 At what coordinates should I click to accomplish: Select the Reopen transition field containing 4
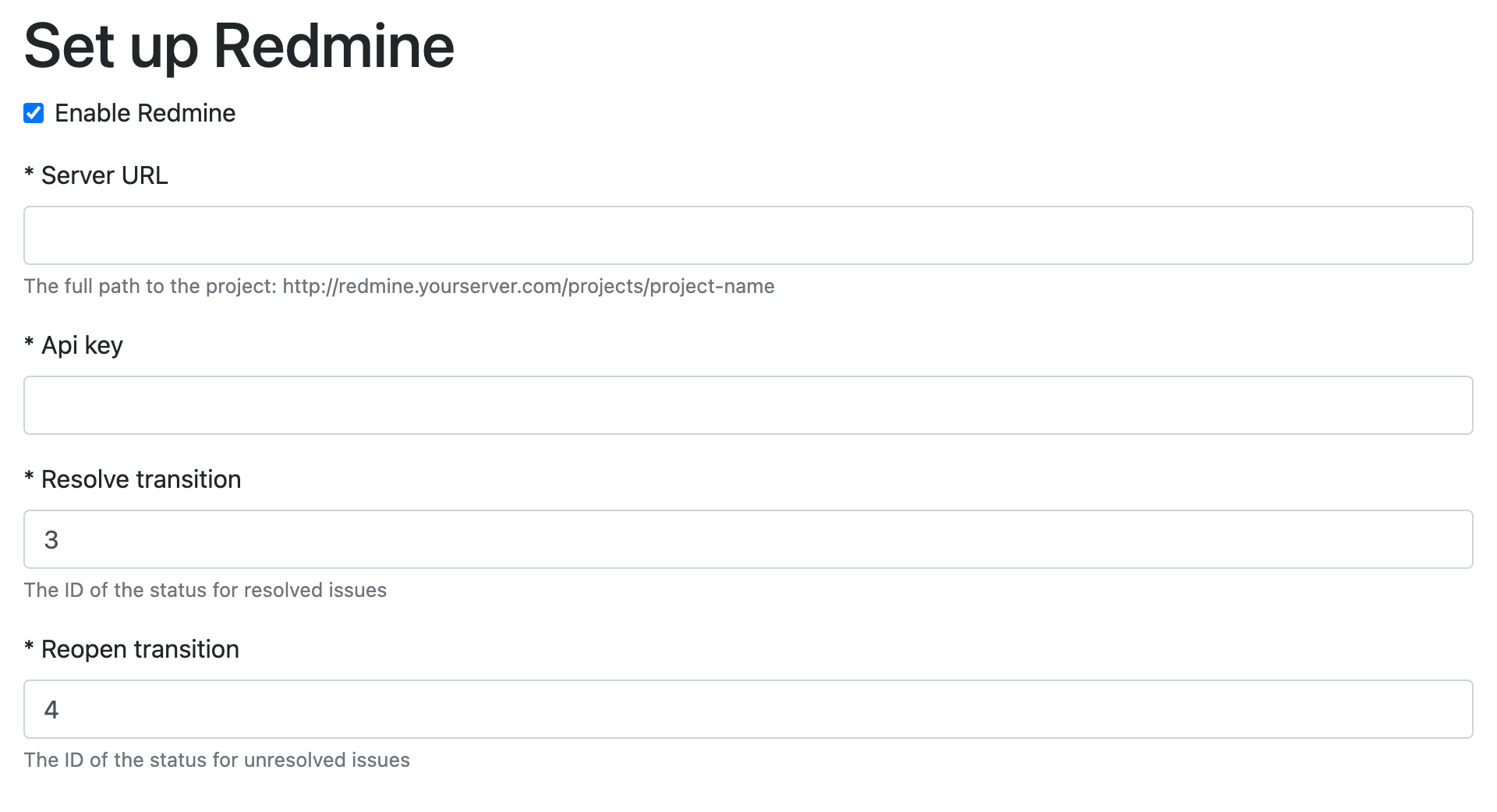point(748,708)
